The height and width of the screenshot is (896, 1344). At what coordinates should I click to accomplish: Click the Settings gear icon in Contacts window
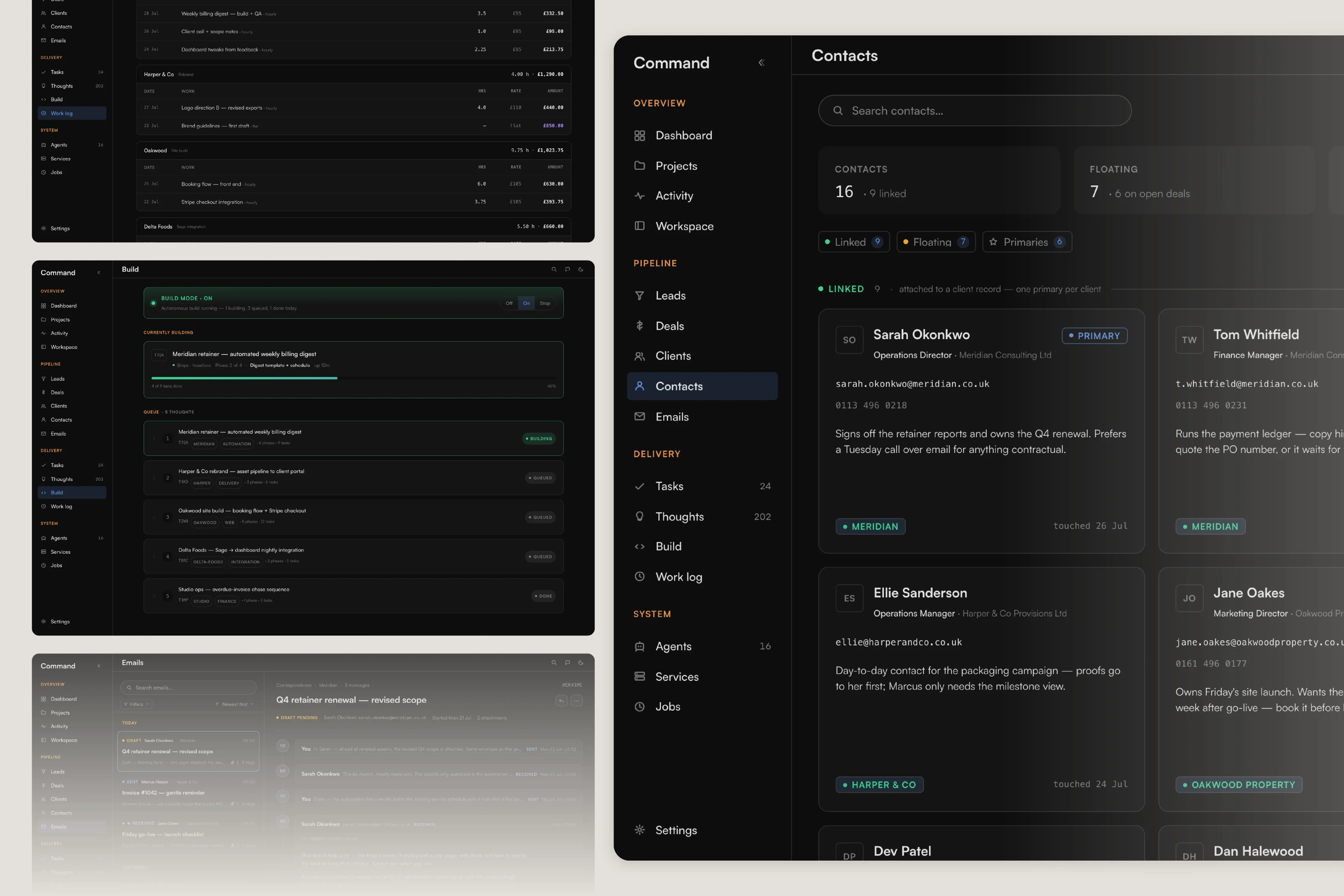[x=639, y=830]
